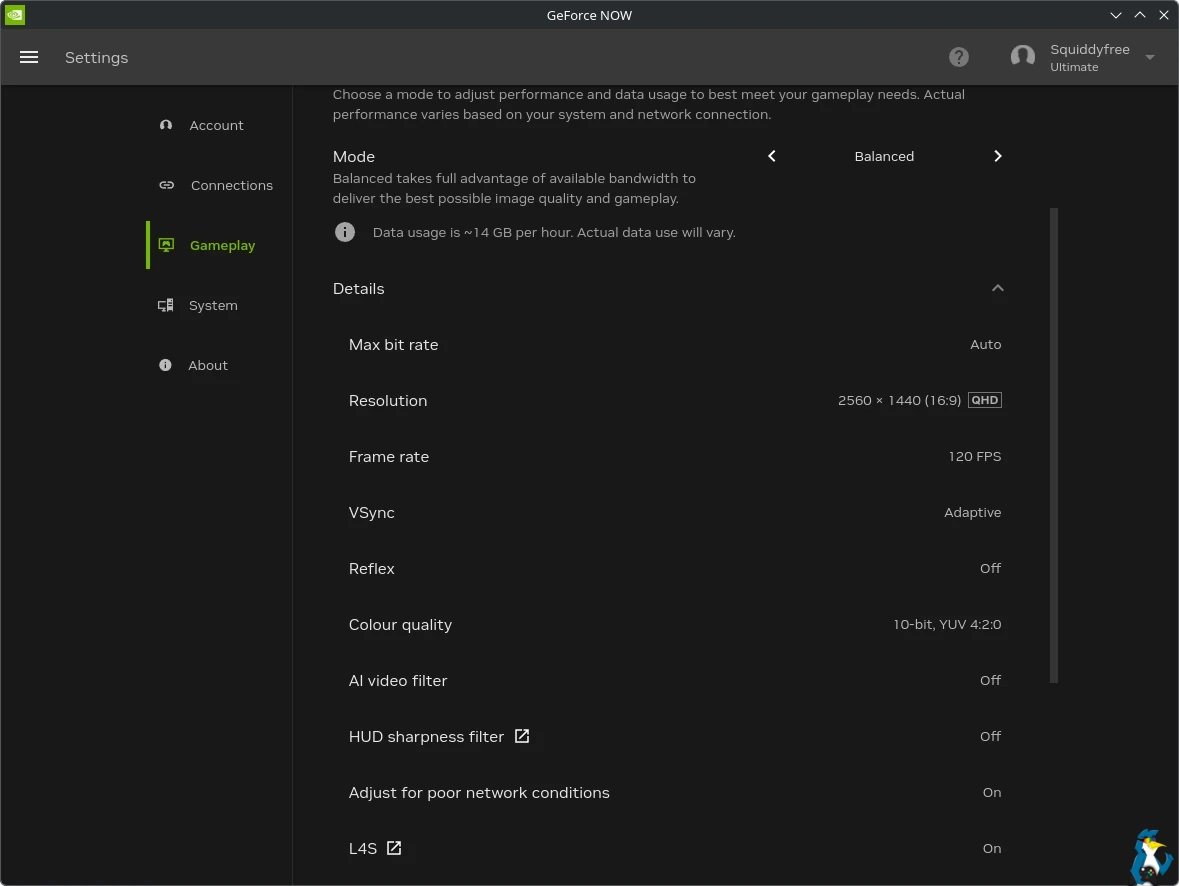Expand the Squiddyfree account dropdown
The image size is (1179, 886).
tap(1149, 57)
